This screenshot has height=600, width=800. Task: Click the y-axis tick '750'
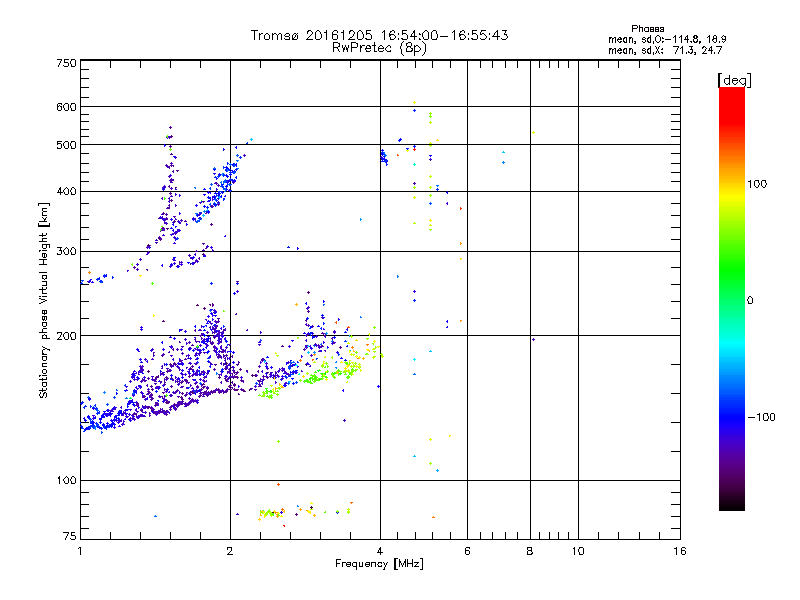click(66, 63)
